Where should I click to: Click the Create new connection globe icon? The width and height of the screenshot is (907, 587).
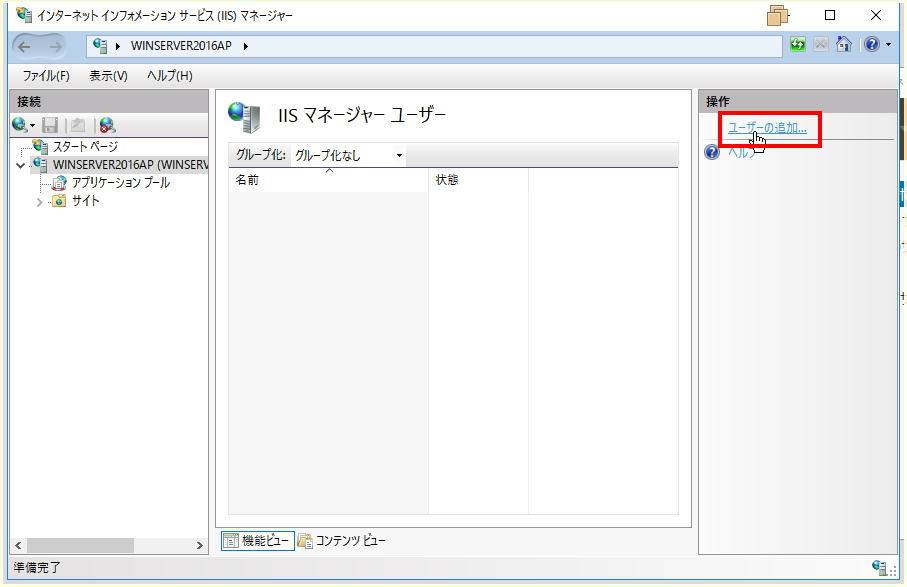pyautogui.click(x=19, y=125)
